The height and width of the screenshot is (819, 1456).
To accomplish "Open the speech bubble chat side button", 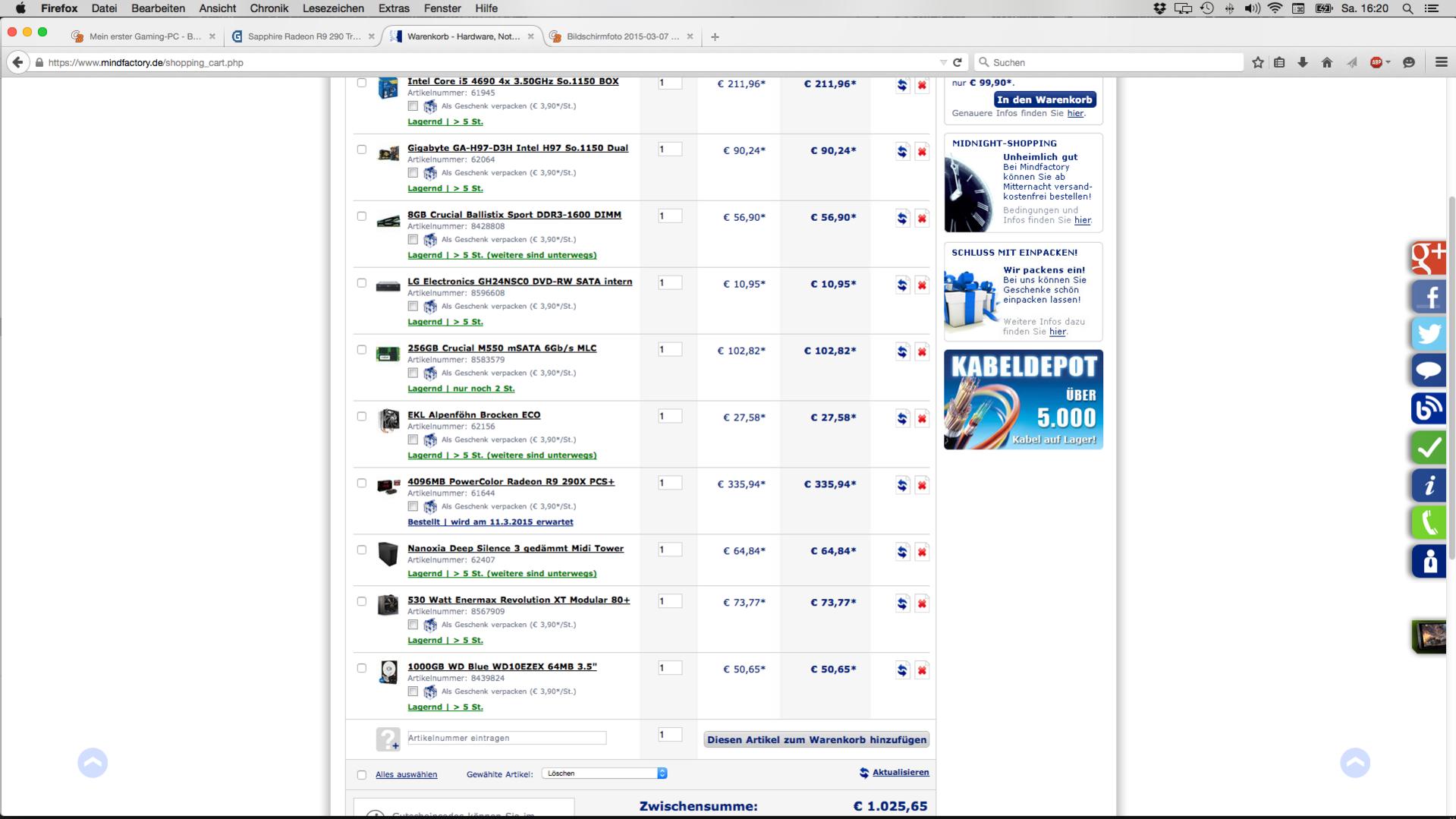I will tap(1429, 371).
